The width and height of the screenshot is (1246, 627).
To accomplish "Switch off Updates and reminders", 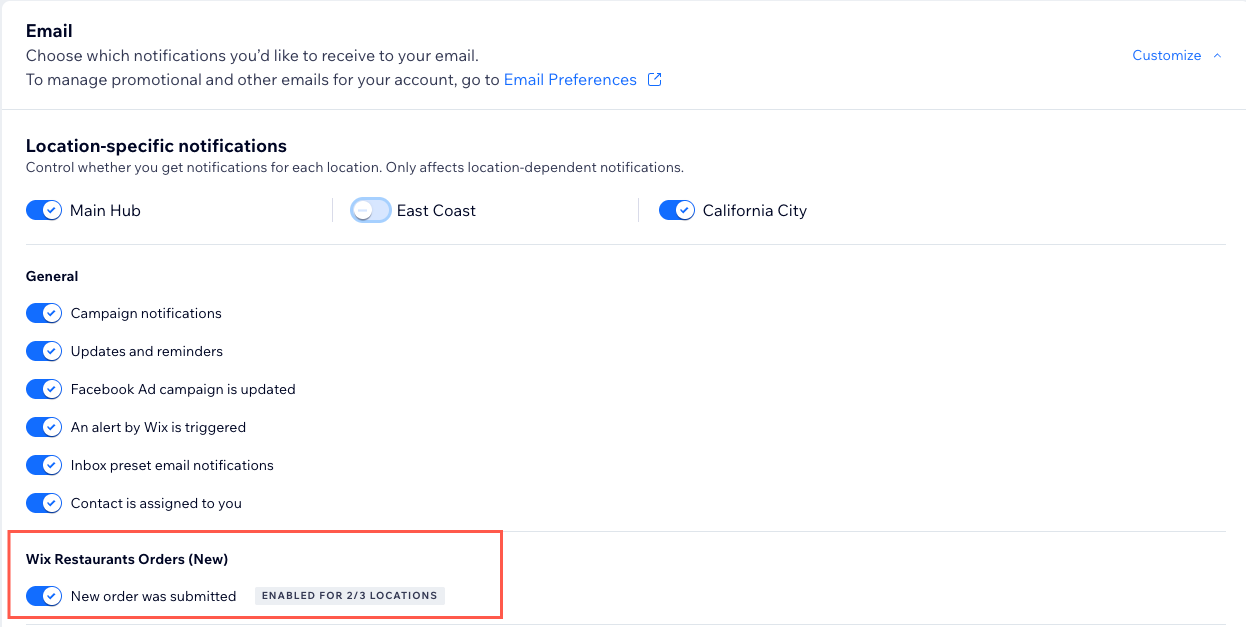I will [x=44, y=352].
